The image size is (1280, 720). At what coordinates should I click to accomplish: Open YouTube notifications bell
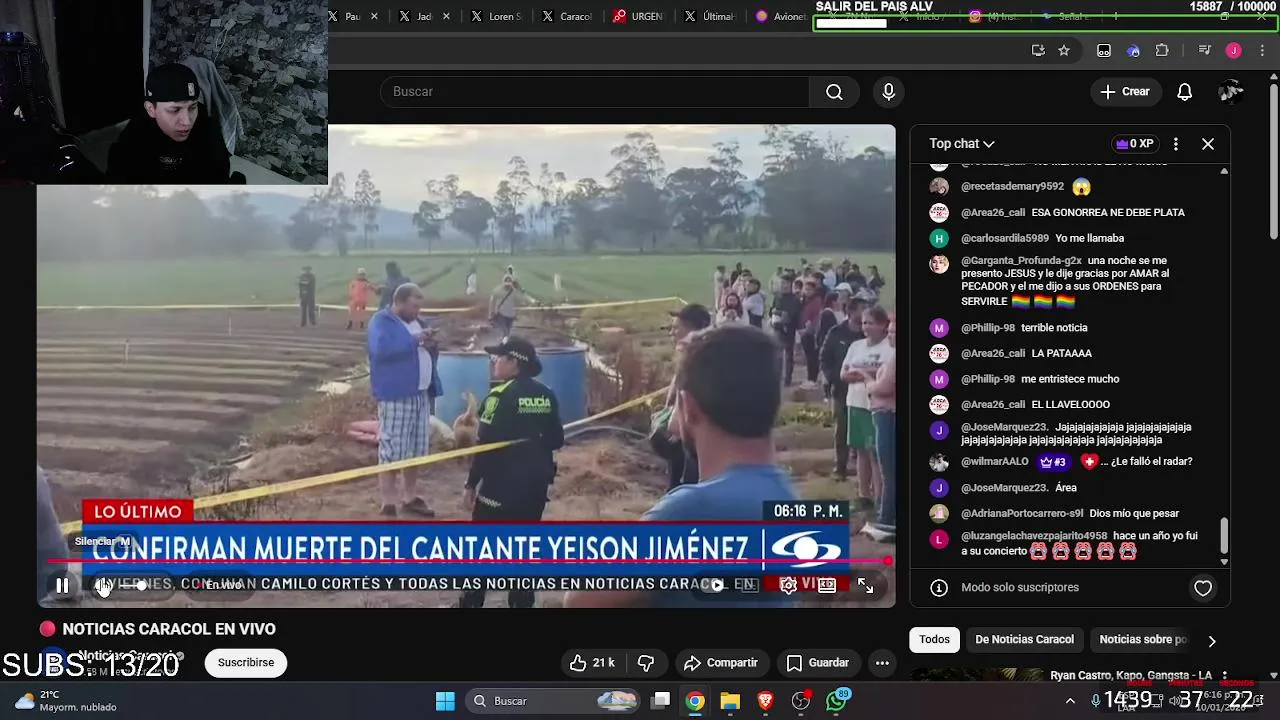[1185, 92]
